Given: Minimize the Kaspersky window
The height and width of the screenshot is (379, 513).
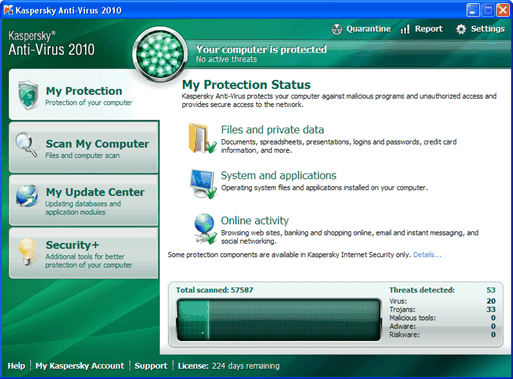Looking at the screenshot, I should (473, 10).
